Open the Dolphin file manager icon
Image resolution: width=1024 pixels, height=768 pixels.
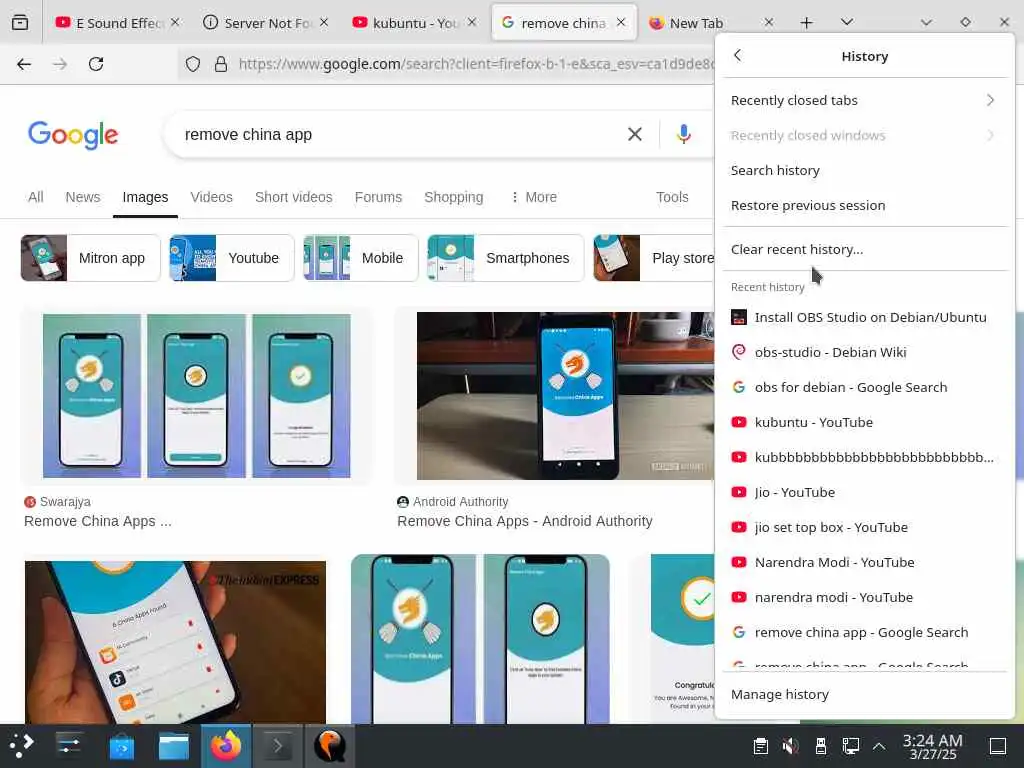[174, 746]
